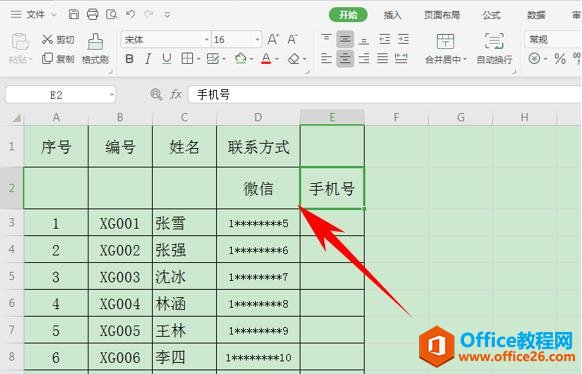Apply the fill color bucket

pyautogui.click(x=241, y=59)
